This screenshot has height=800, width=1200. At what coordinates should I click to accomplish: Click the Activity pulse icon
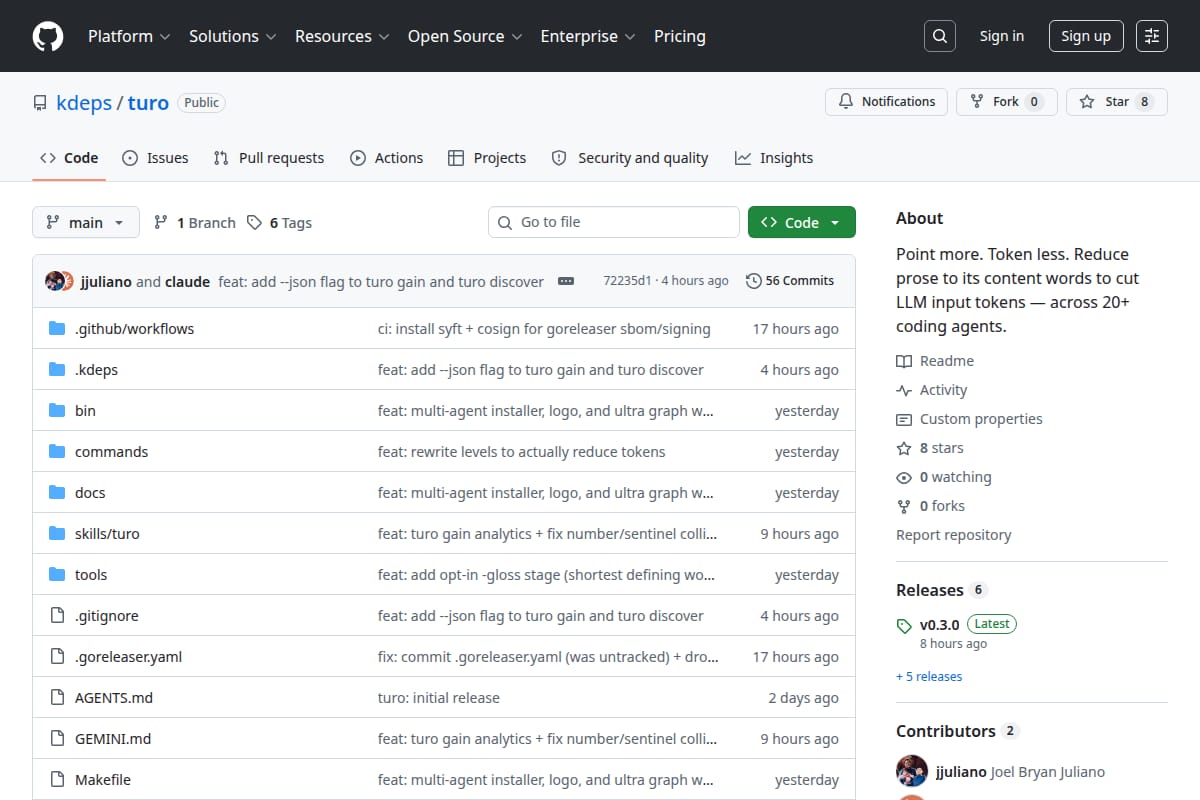pos(904,390)
